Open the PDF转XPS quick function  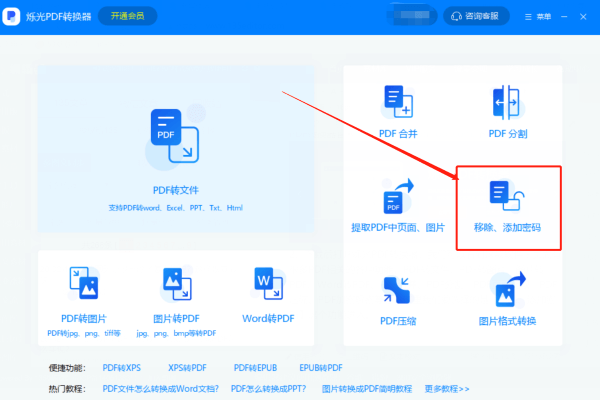(x=122, y=368)
